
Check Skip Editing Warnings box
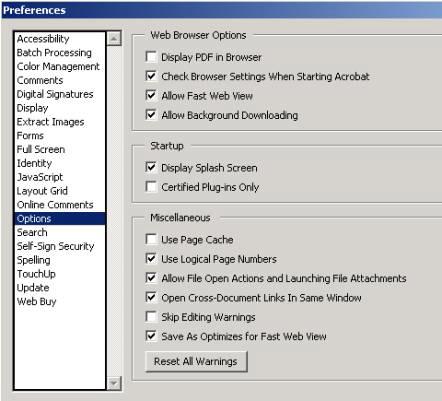click(151, 317)
